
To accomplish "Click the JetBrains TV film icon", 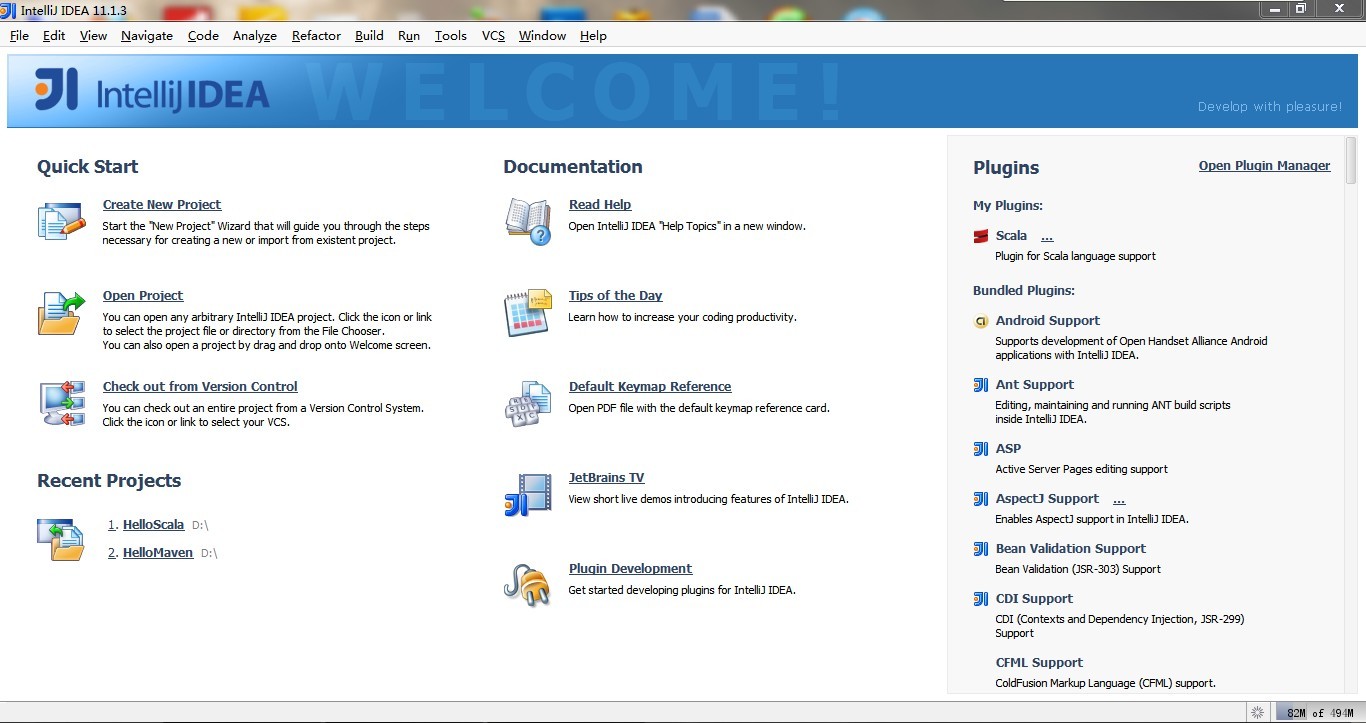I will [x=528, y=495].
